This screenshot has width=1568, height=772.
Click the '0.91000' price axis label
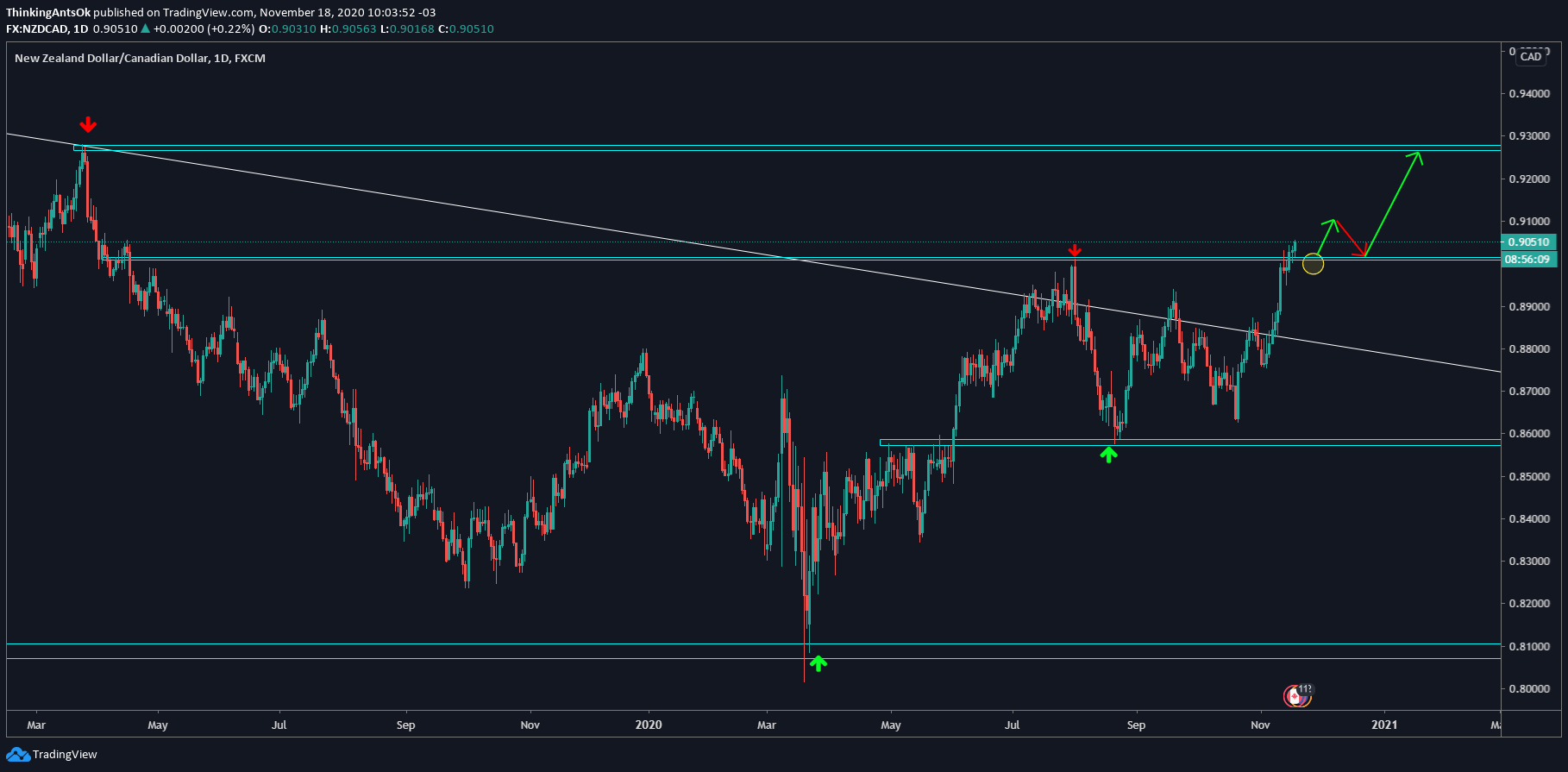coord(1529,221)
